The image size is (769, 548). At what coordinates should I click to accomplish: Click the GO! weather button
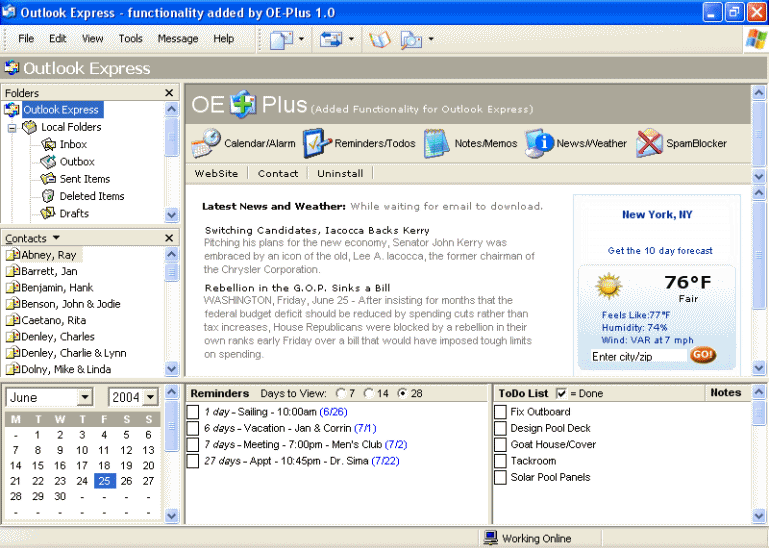(703, 355)
